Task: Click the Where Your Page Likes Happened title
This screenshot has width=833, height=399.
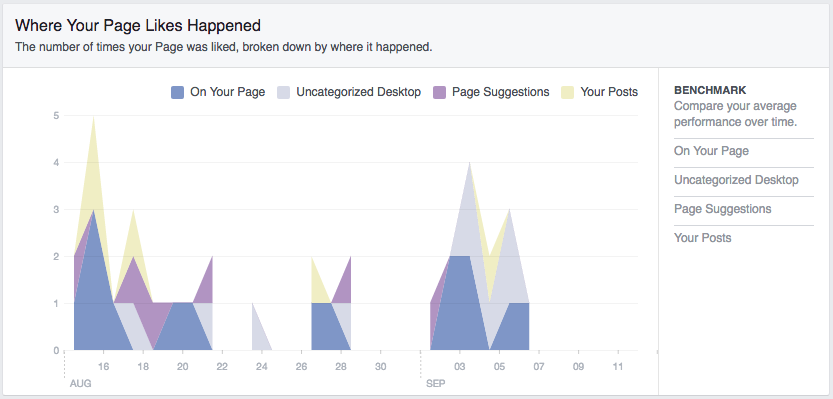Action: (138, 25)
